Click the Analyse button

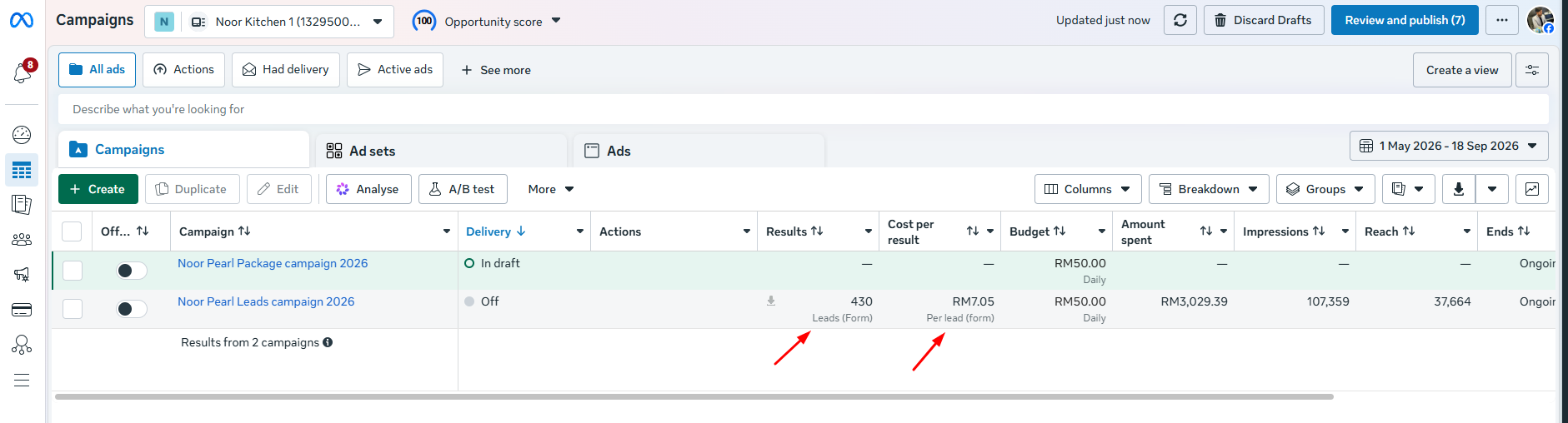pyautogui.click(x=368, y=189)
